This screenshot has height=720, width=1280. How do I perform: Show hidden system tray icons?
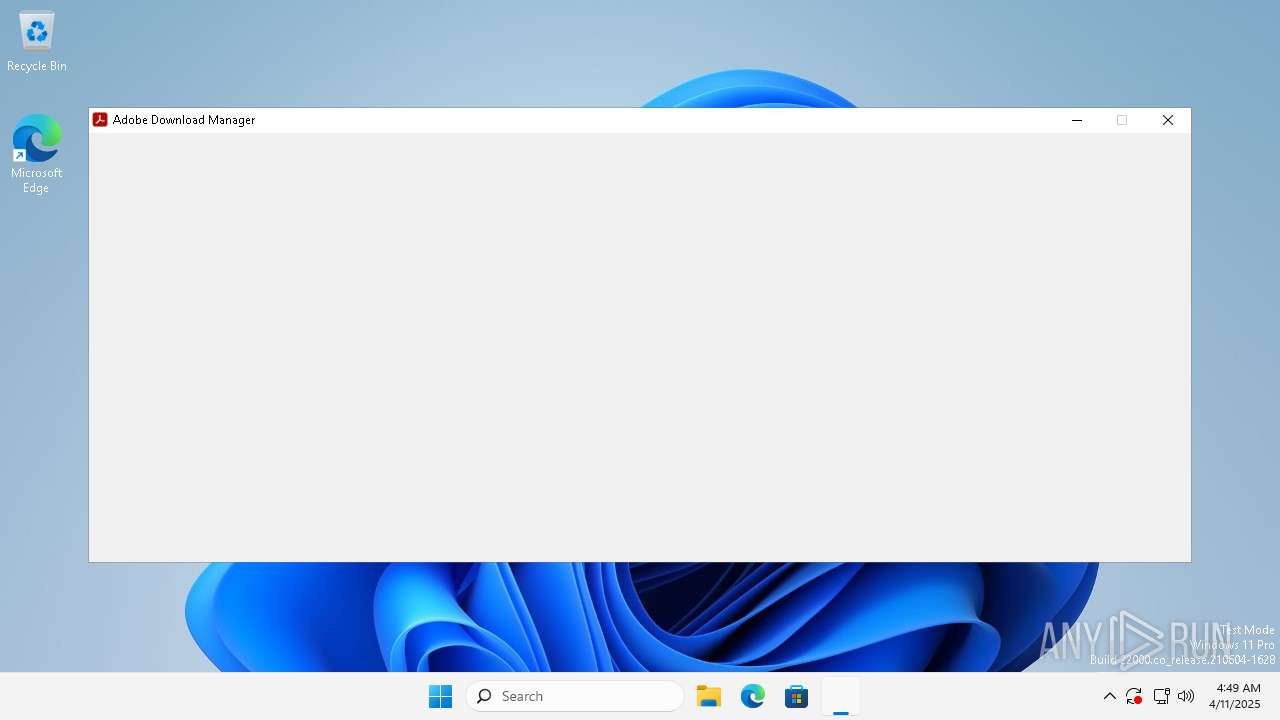(1109, 696)
